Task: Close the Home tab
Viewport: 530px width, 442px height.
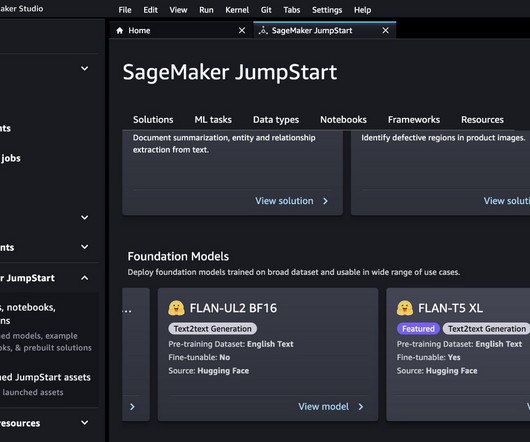Action: click(x=242, y=30)
